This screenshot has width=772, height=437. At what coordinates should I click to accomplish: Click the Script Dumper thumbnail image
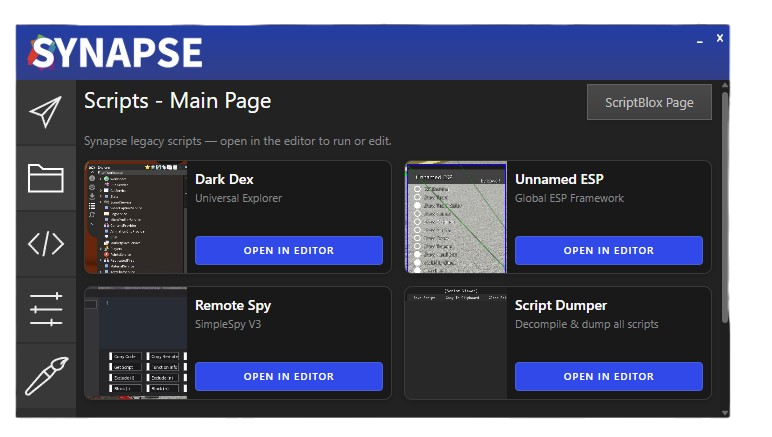pyautogui.click(x=456, y=343)
